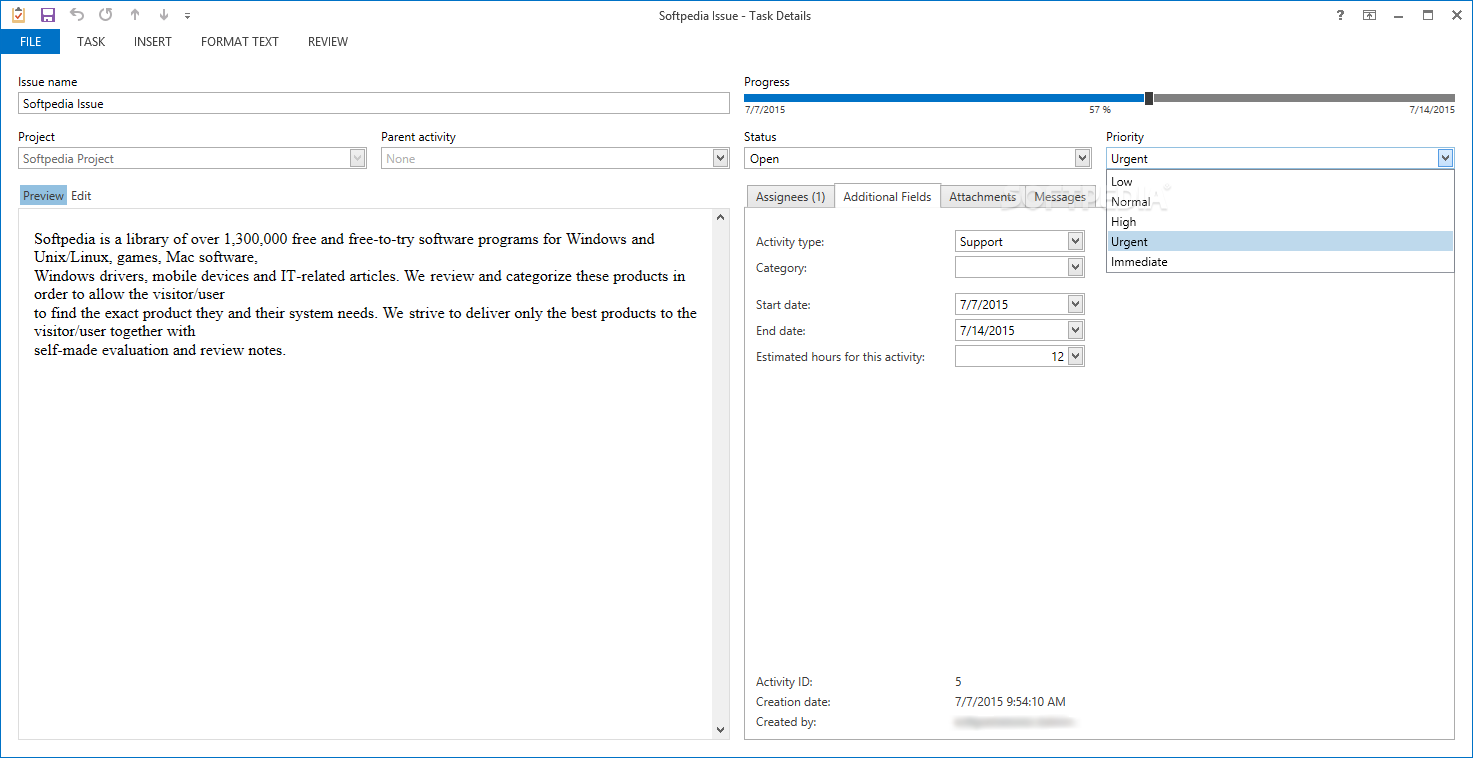Image resolution: width=1473 pixels, height=758 pixels.
Task: Open the End date picker
Action: pos(1076,330)
